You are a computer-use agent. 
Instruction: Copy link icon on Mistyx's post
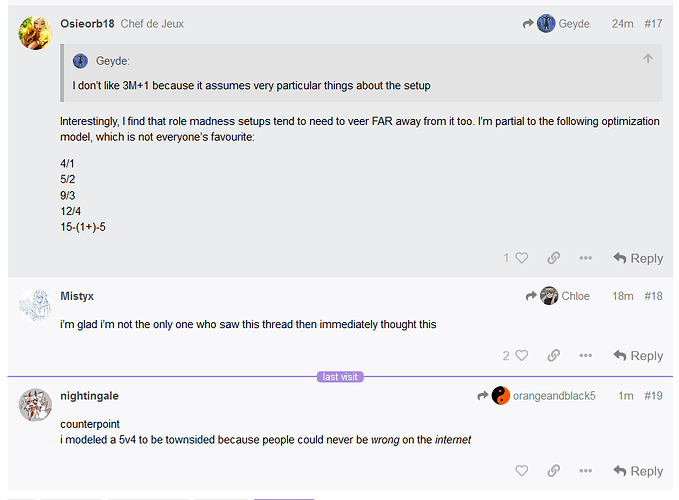tap(553, 355)
